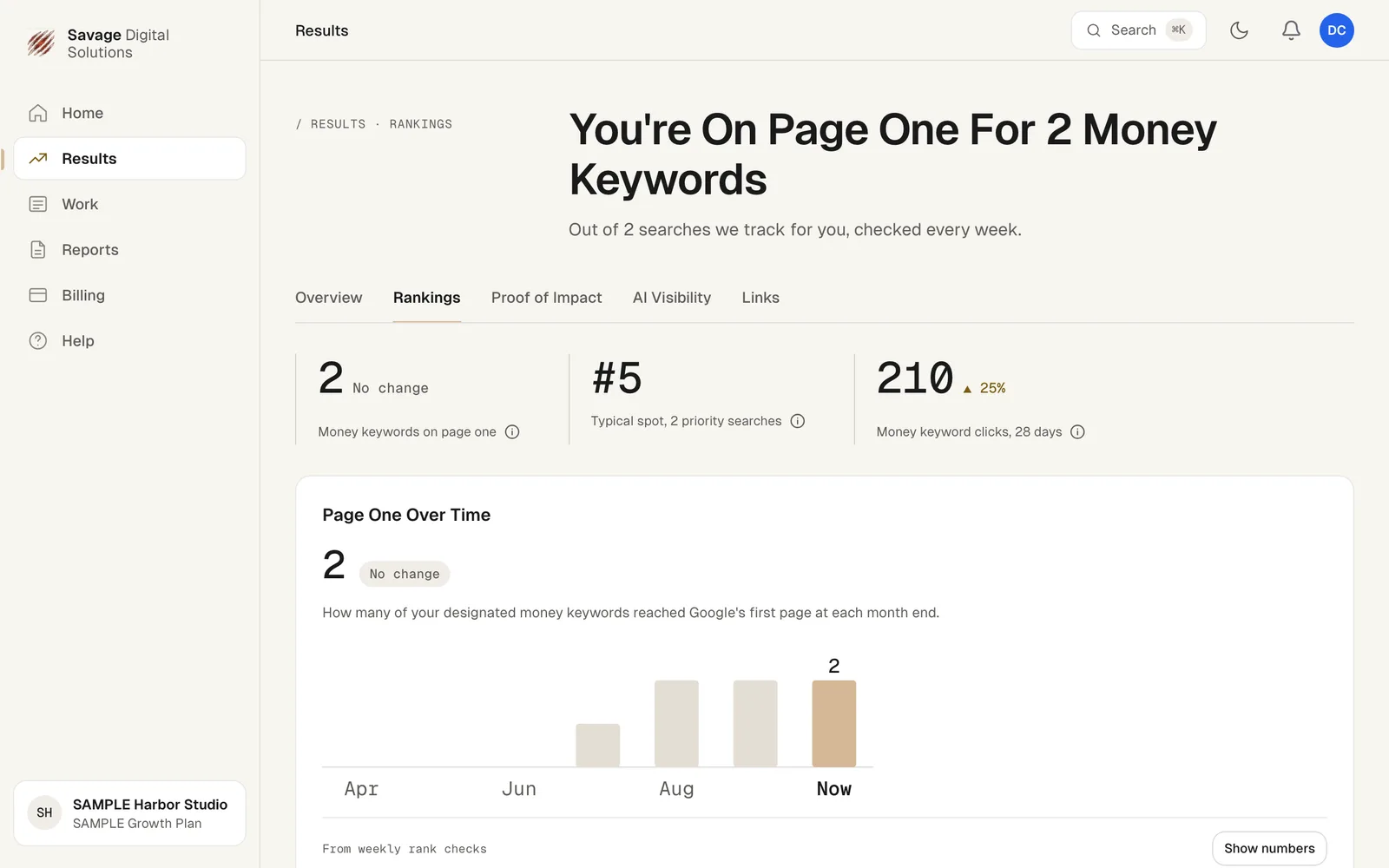Image resolution: width=1389 pixels, height=868 pixels.
Task: Open the Home sidebar item
Action: (x=129, y=113)
